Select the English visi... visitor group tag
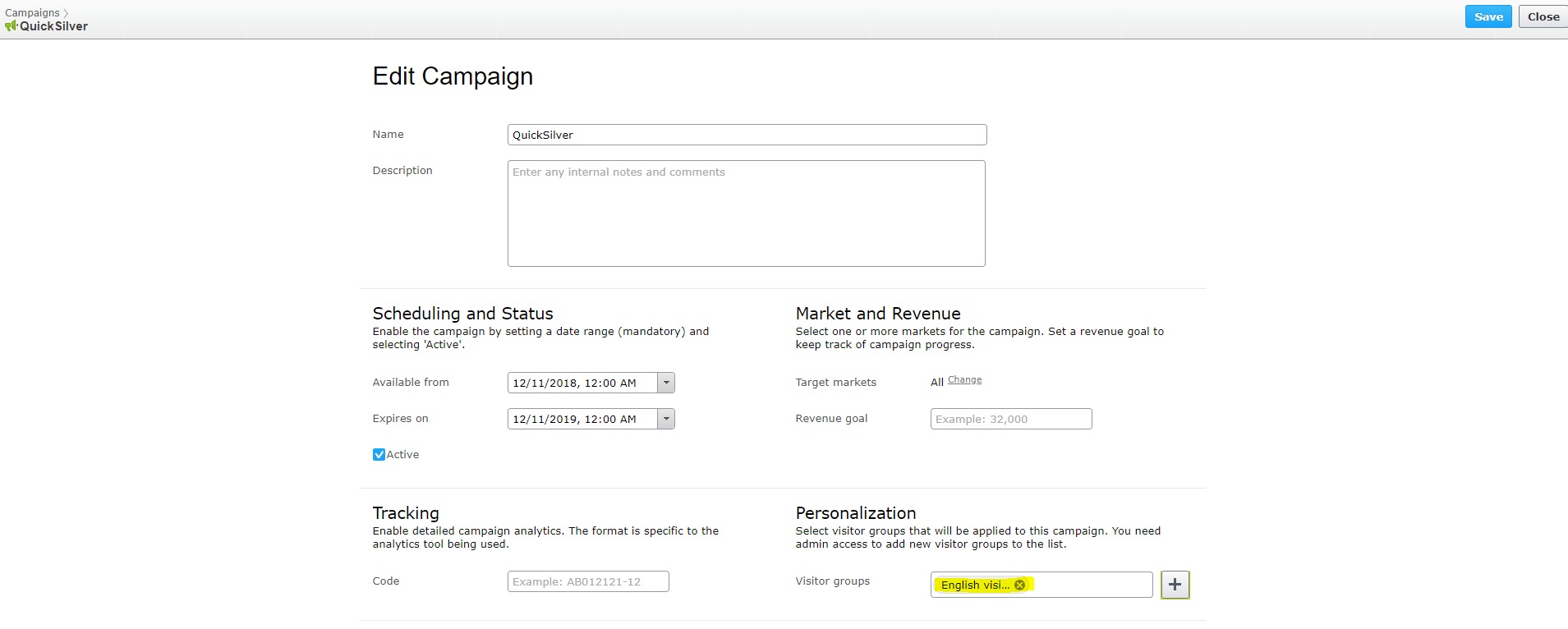This screenshot has height=629, width=1568. point(974,585)
